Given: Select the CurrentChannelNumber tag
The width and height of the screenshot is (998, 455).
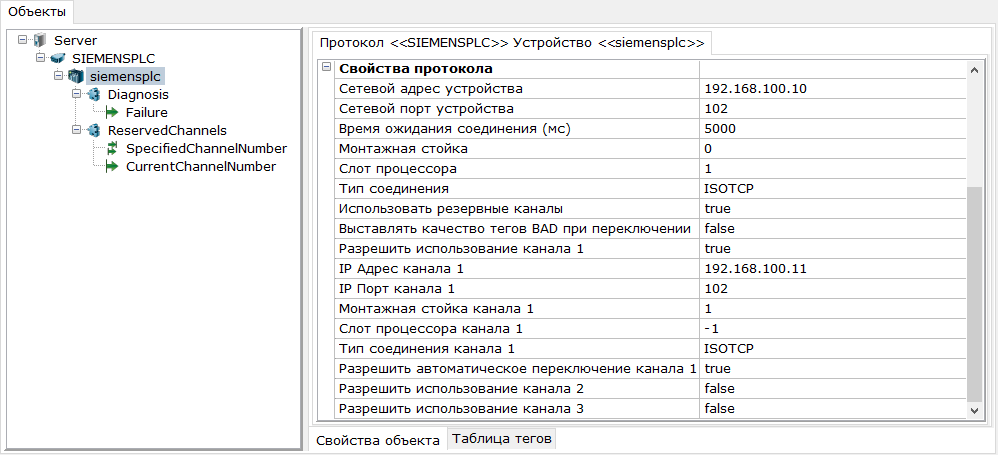Looking at the screenshot, I should pos(200,167).
